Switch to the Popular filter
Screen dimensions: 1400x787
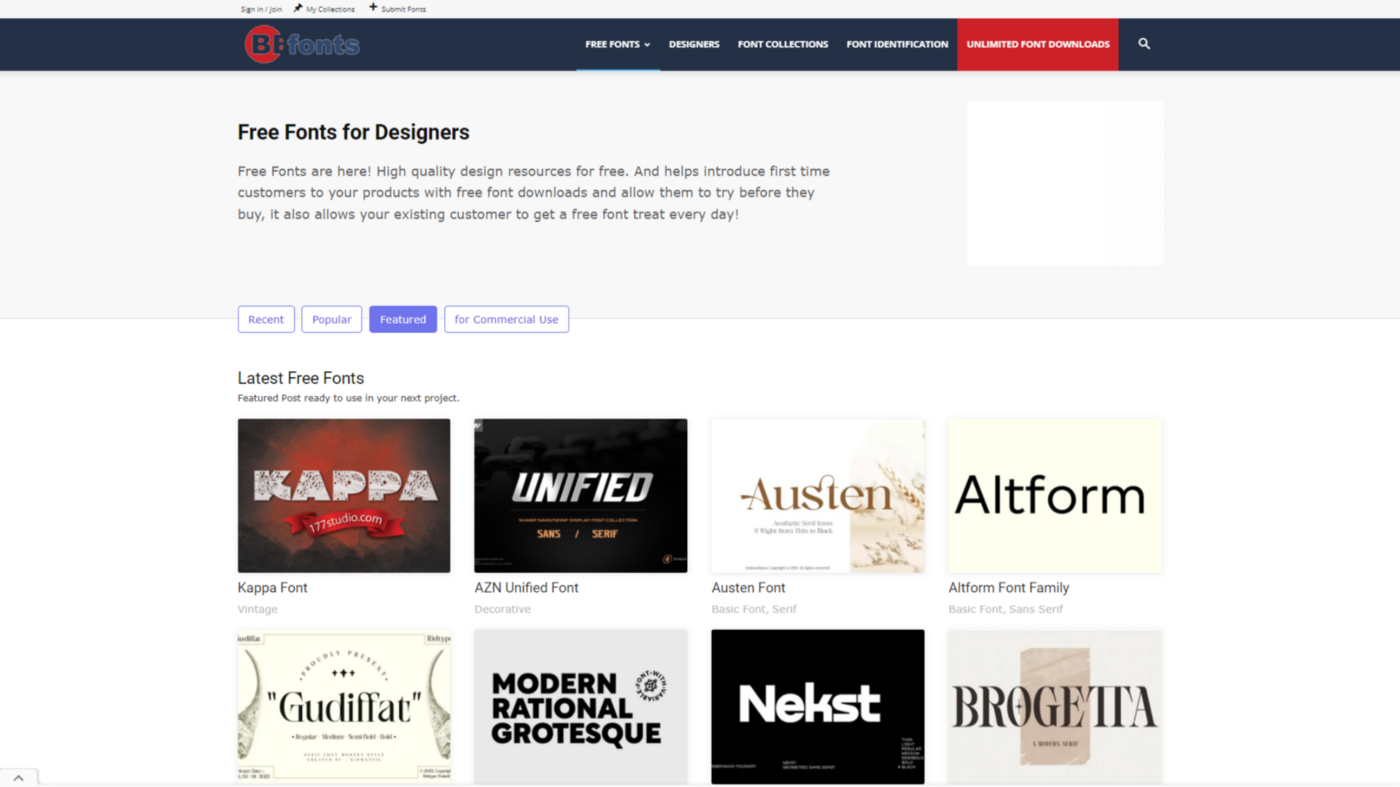click(331, 318)
